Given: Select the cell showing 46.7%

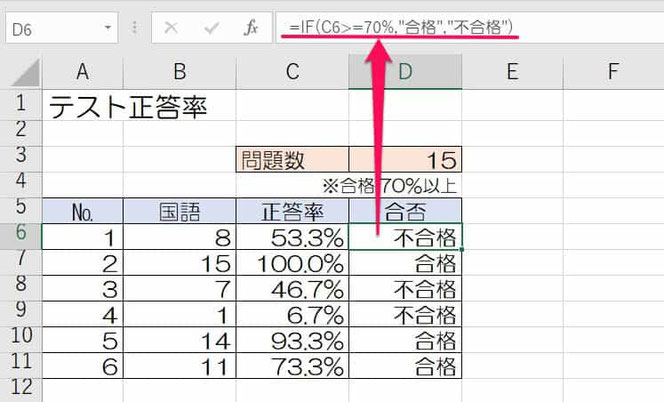Looking at the screenshot, I should (x=292, y=288).
